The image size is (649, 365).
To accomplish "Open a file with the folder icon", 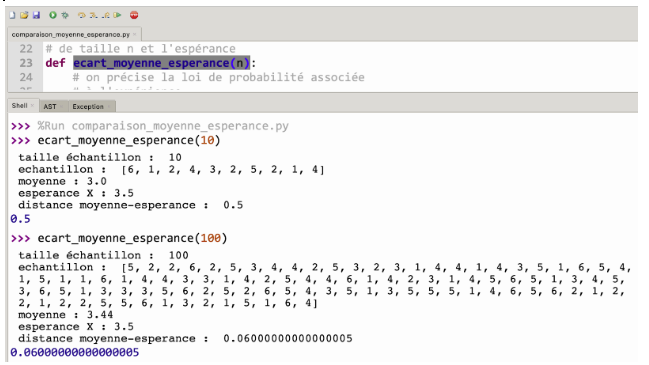I will point(24,15).
